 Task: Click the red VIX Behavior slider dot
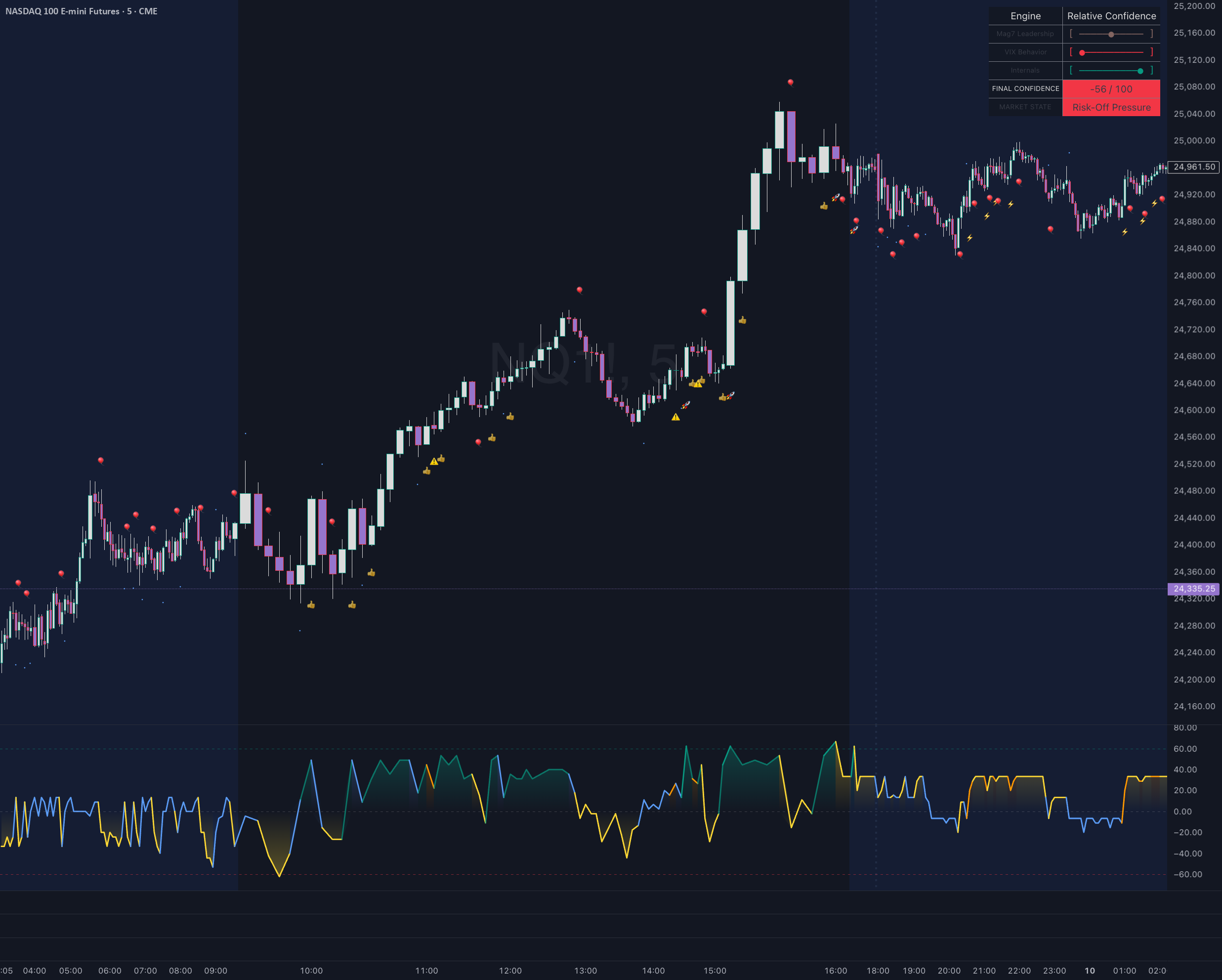[1082, 53]
